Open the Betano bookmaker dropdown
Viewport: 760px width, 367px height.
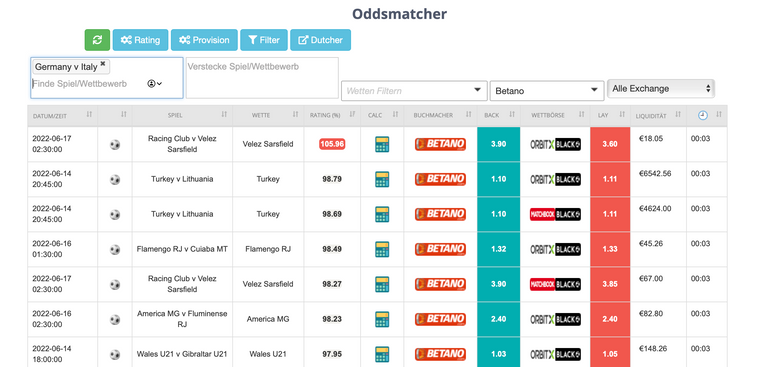[547, 91]
